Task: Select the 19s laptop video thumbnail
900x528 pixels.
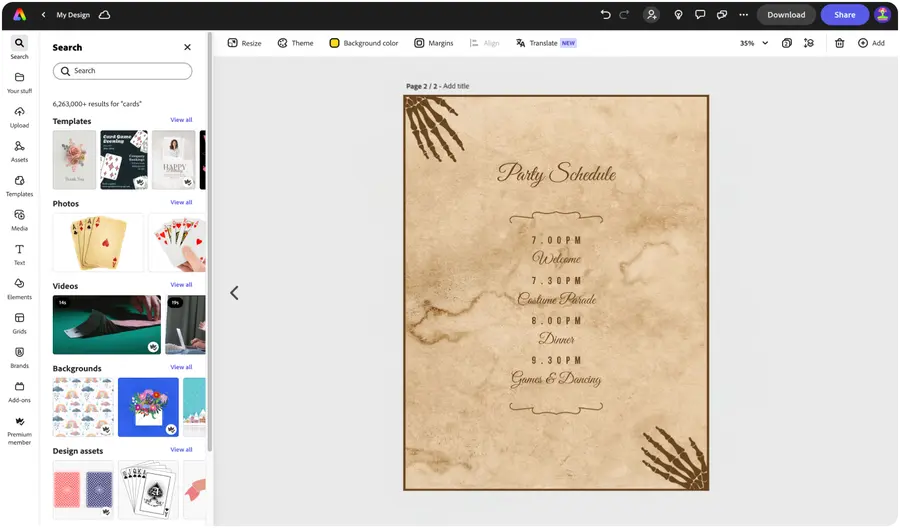Action: [x=185, y=325]
